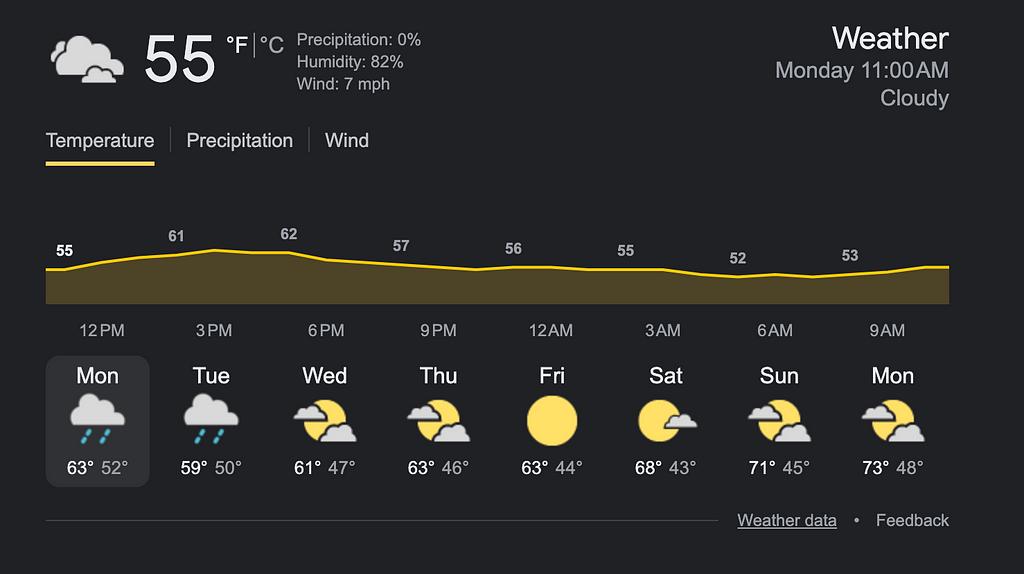Select the Temperature tab
The width and height of the screenshot is (1024, 574).
(x=100, y=141)
